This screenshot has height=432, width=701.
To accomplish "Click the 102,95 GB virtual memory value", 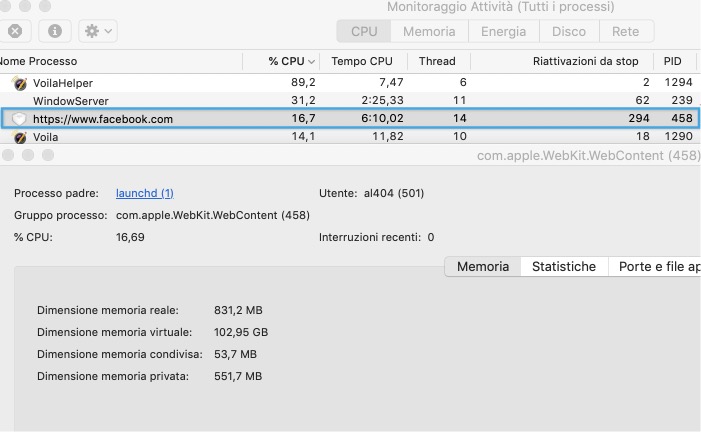I will pos(241,332).
